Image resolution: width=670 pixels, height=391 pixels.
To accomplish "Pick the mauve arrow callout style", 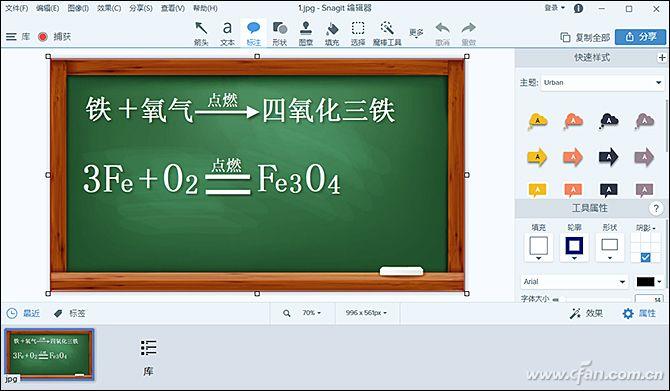I will pos(644,157).
